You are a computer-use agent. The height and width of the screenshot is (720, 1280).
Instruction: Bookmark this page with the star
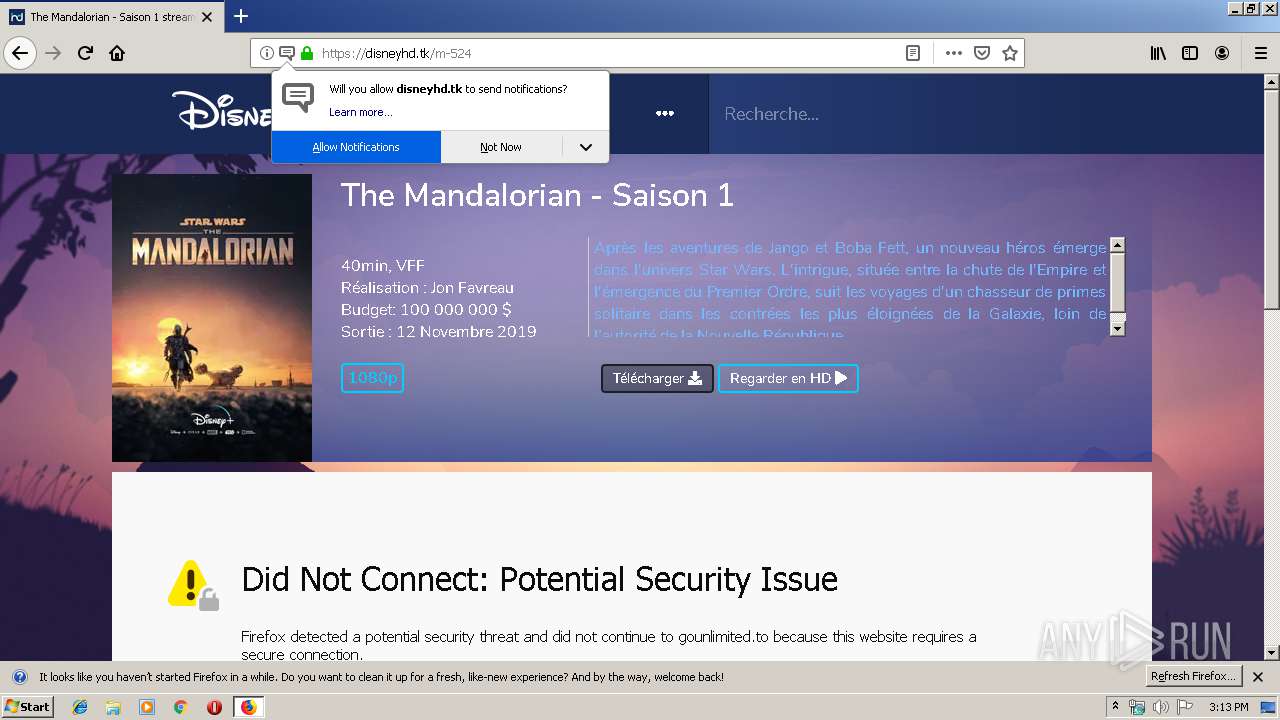1010,53
